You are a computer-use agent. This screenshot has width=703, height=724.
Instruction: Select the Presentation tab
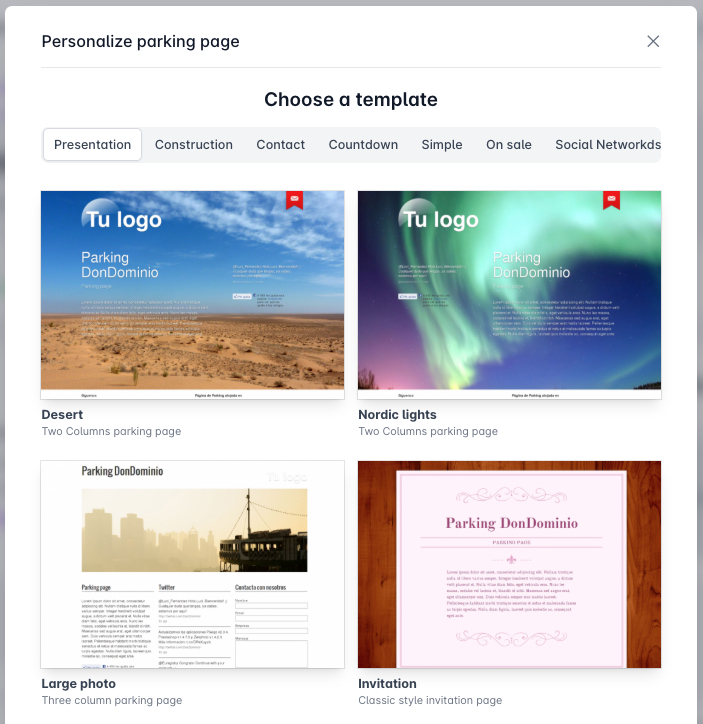(93, 145)
